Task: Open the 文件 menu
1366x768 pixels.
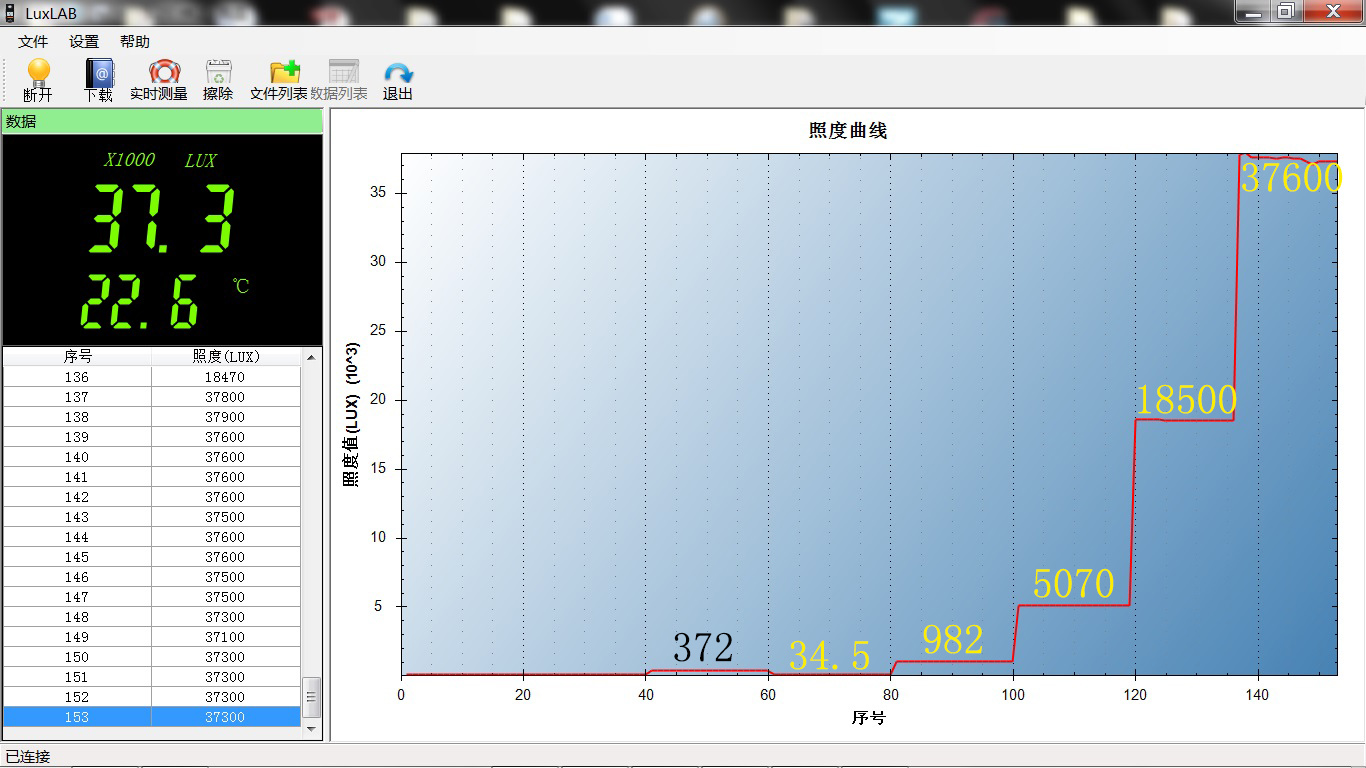Action: point(33,42)
